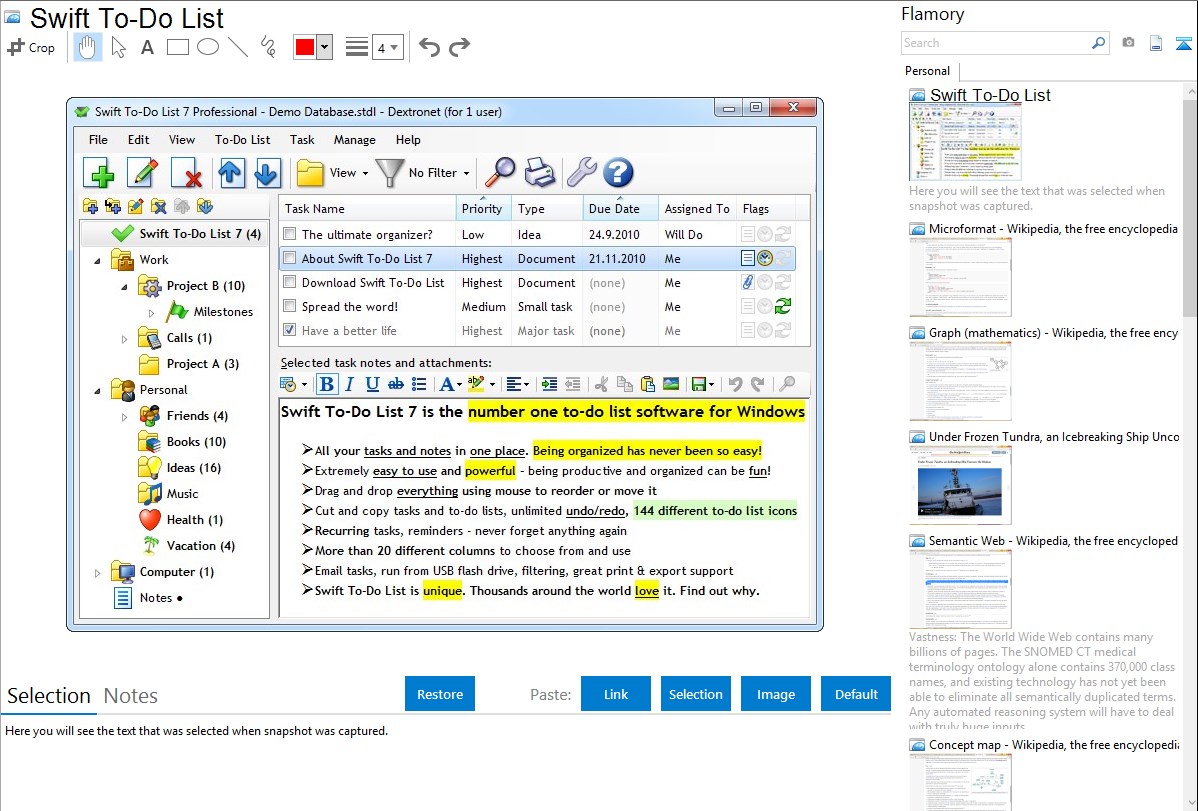Open the Under Frozen Tundra snapshot thumbnail
Screen dimensions: 1198x811
tap(960, 485)
